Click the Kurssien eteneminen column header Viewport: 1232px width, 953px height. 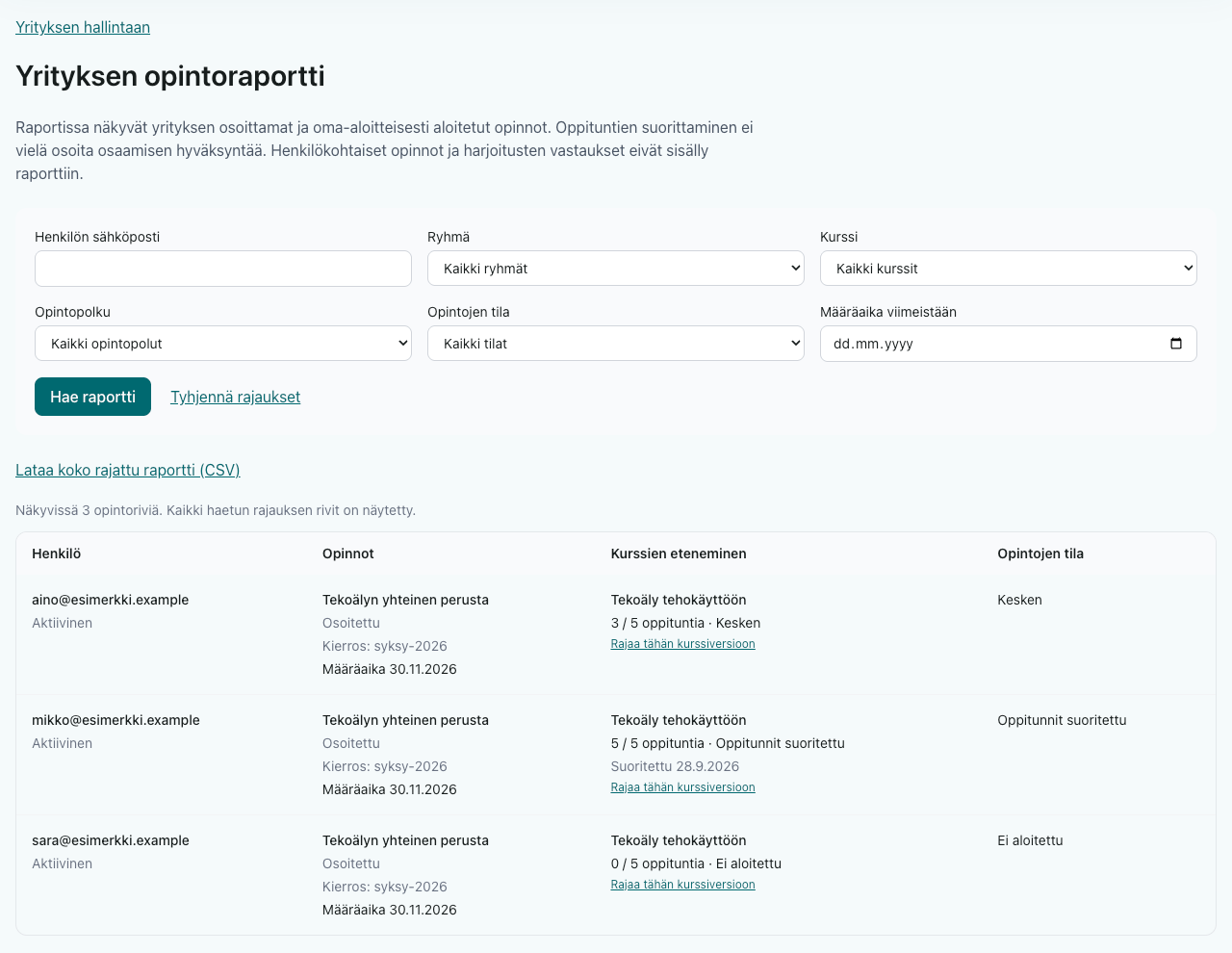click(x=679, y=554)
